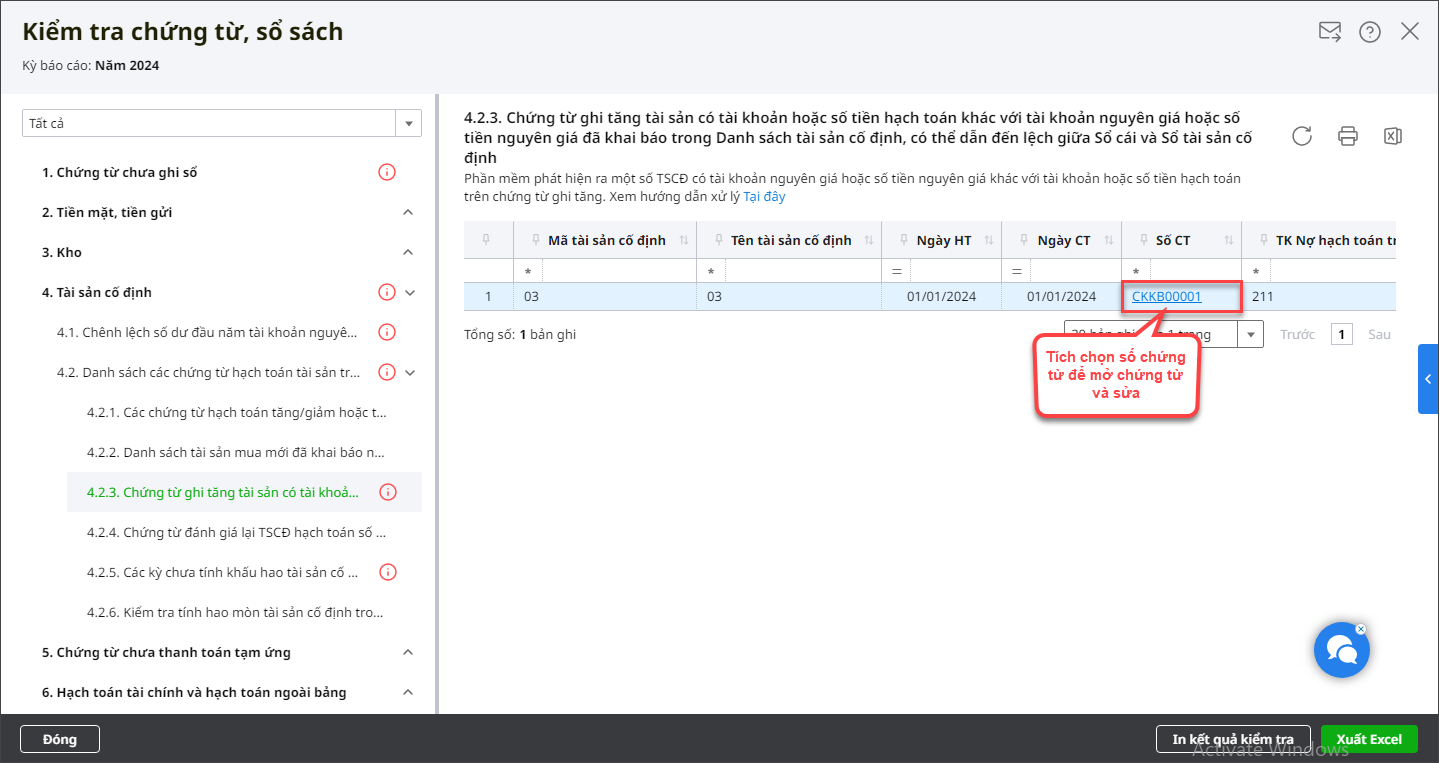This screenshot has width=1439, height=763.
Task: Focus the Tên tài sản cố định filter box
Action: [802, 272]
